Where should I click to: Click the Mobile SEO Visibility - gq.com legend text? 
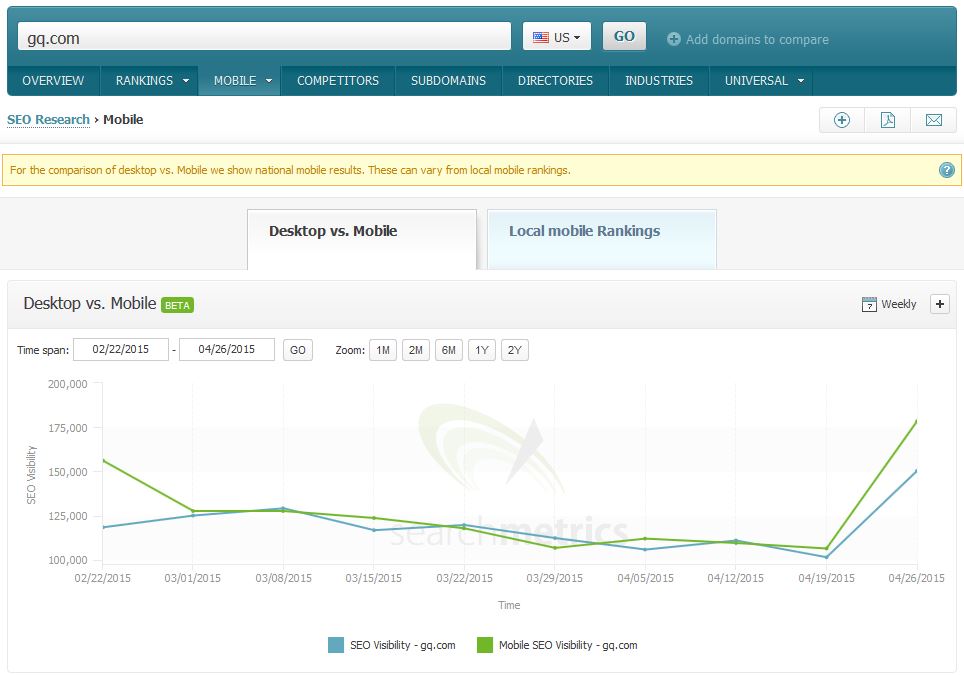tap(568, 645)
